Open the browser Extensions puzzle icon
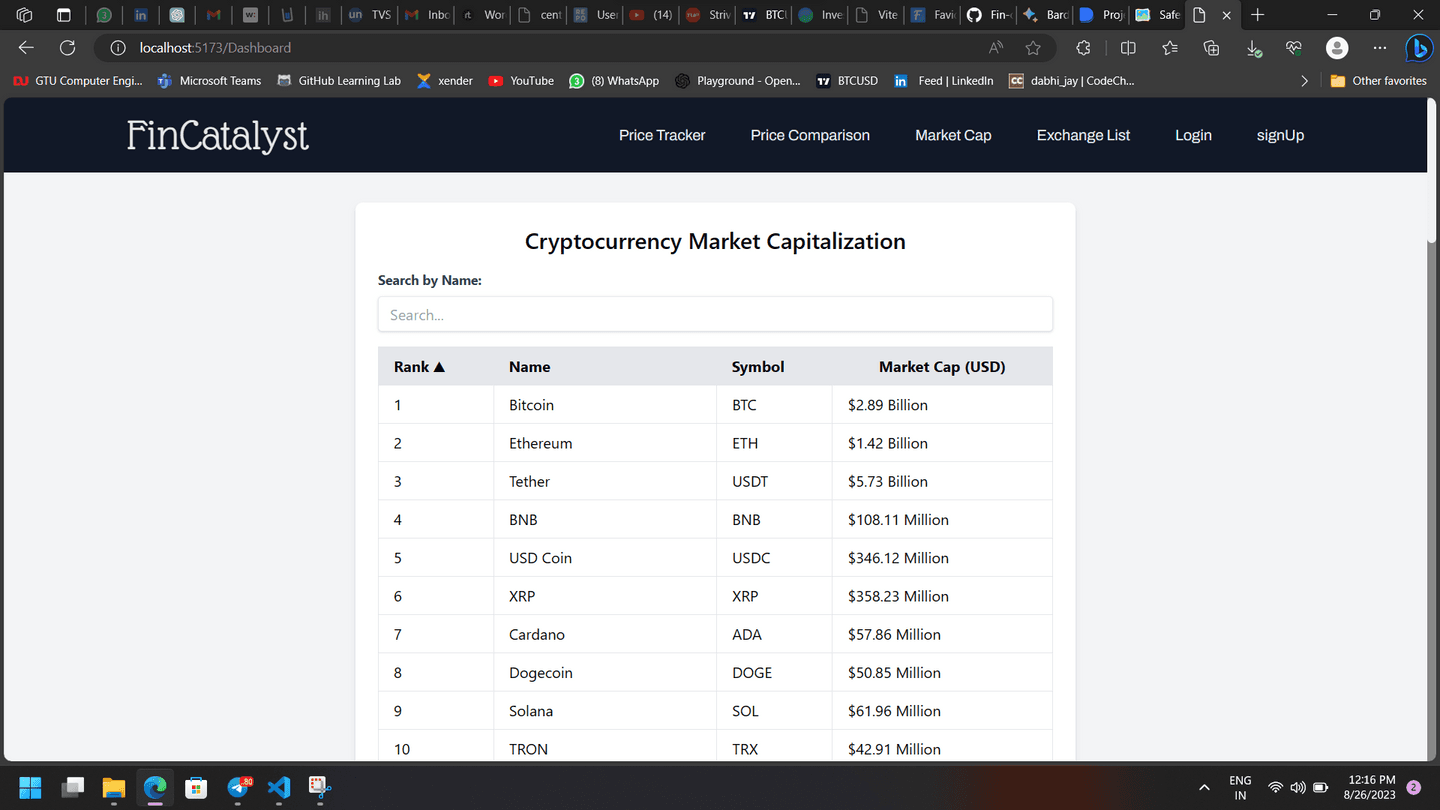Viewport: 1440px width, 810px height. point(1083,48)
